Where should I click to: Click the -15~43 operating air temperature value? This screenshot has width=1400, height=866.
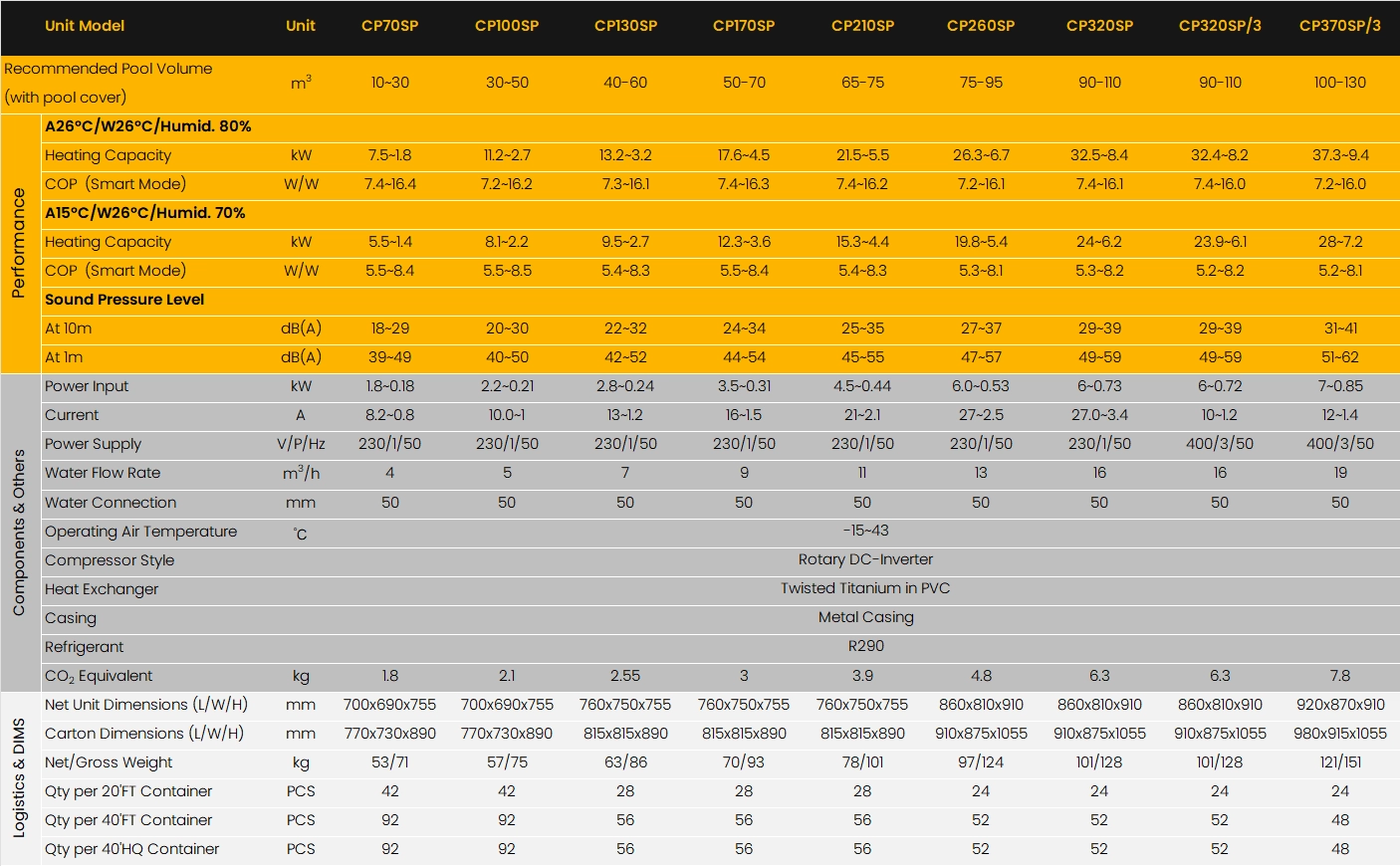click(x=865, y=531)
